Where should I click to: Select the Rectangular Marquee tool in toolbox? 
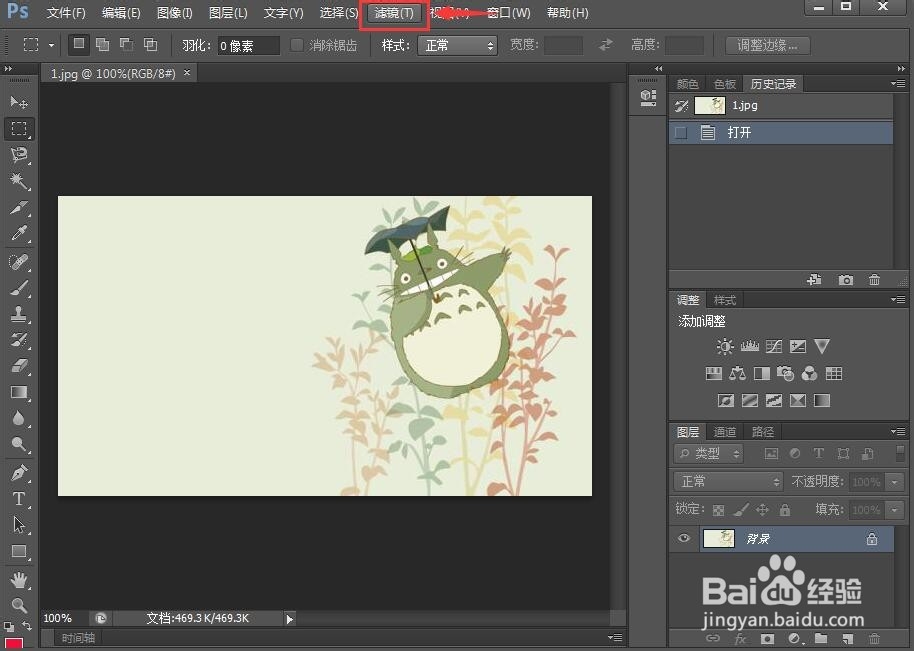(x=19, y=128)
